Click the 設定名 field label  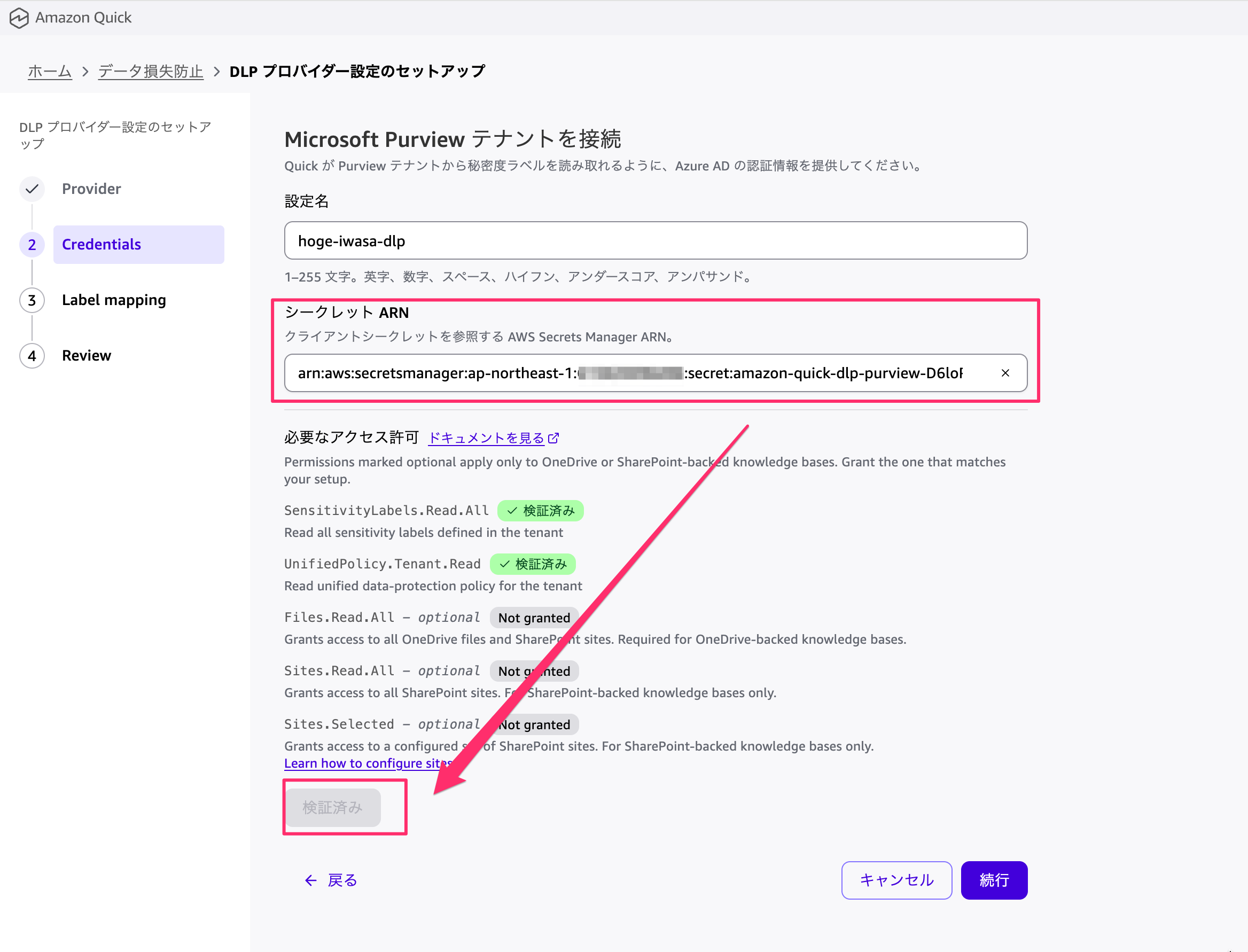pos(307,201)
